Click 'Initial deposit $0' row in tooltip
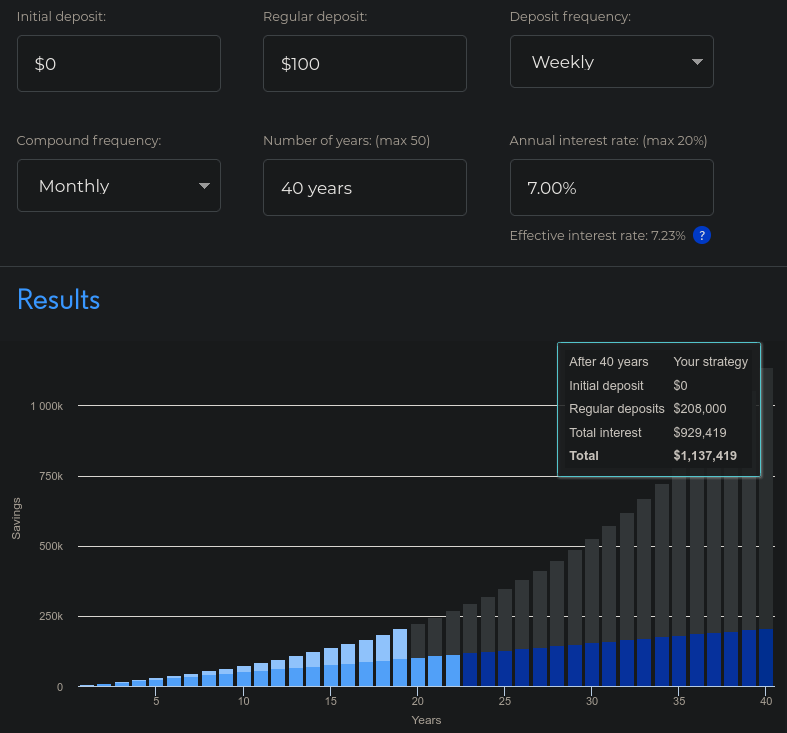The width and height of the screenshot is (787, 733). point(628,386)
